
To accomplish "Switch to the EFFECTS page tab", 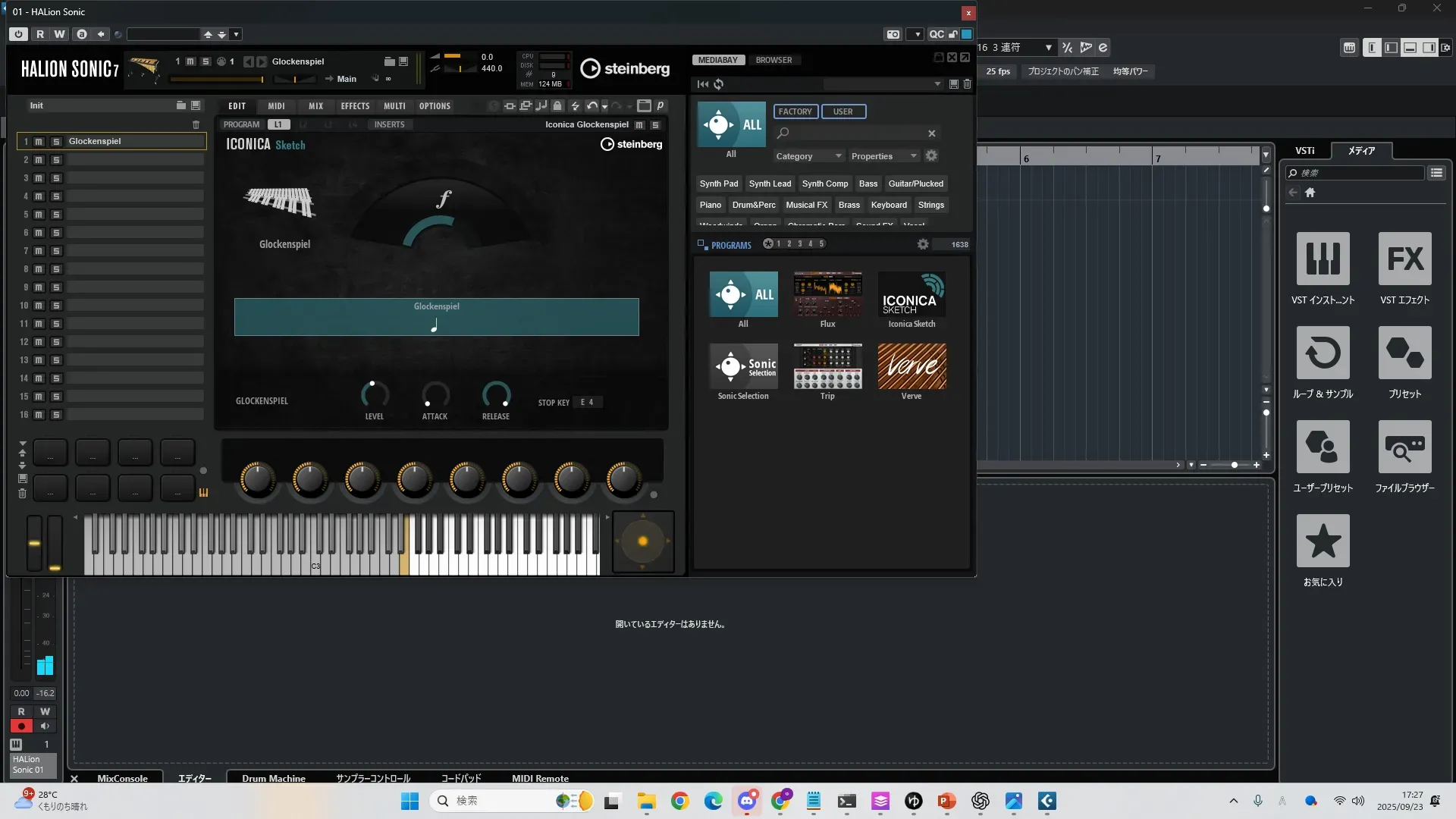I will tap(355, 106).
